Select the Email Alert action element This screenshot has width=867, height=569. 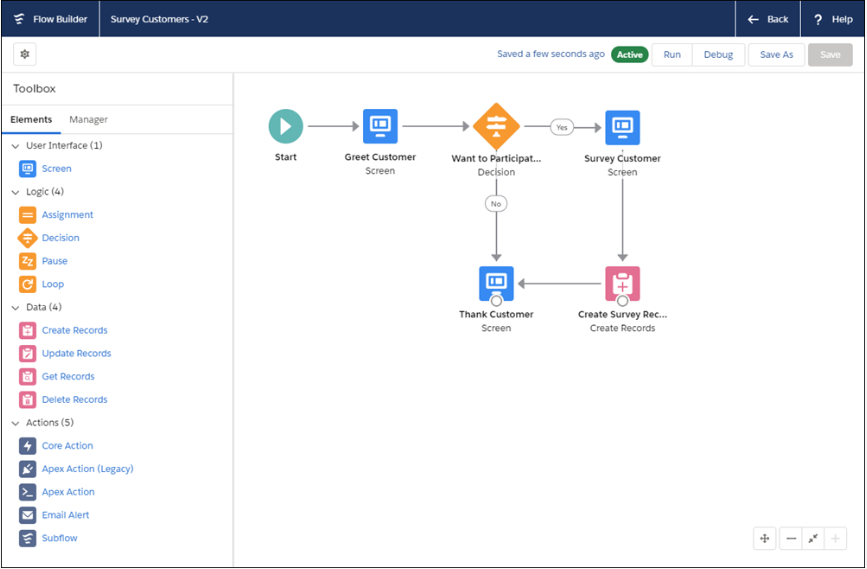coord(65,515)
